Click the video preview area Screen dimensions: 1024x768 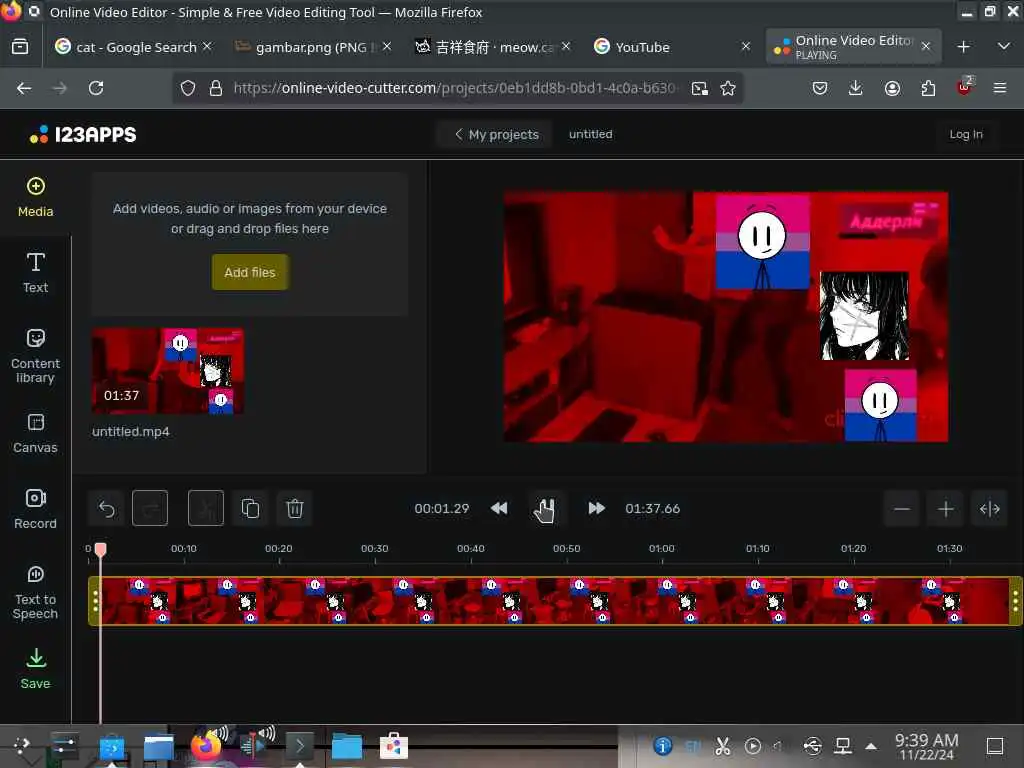click(x=726, y=317)
